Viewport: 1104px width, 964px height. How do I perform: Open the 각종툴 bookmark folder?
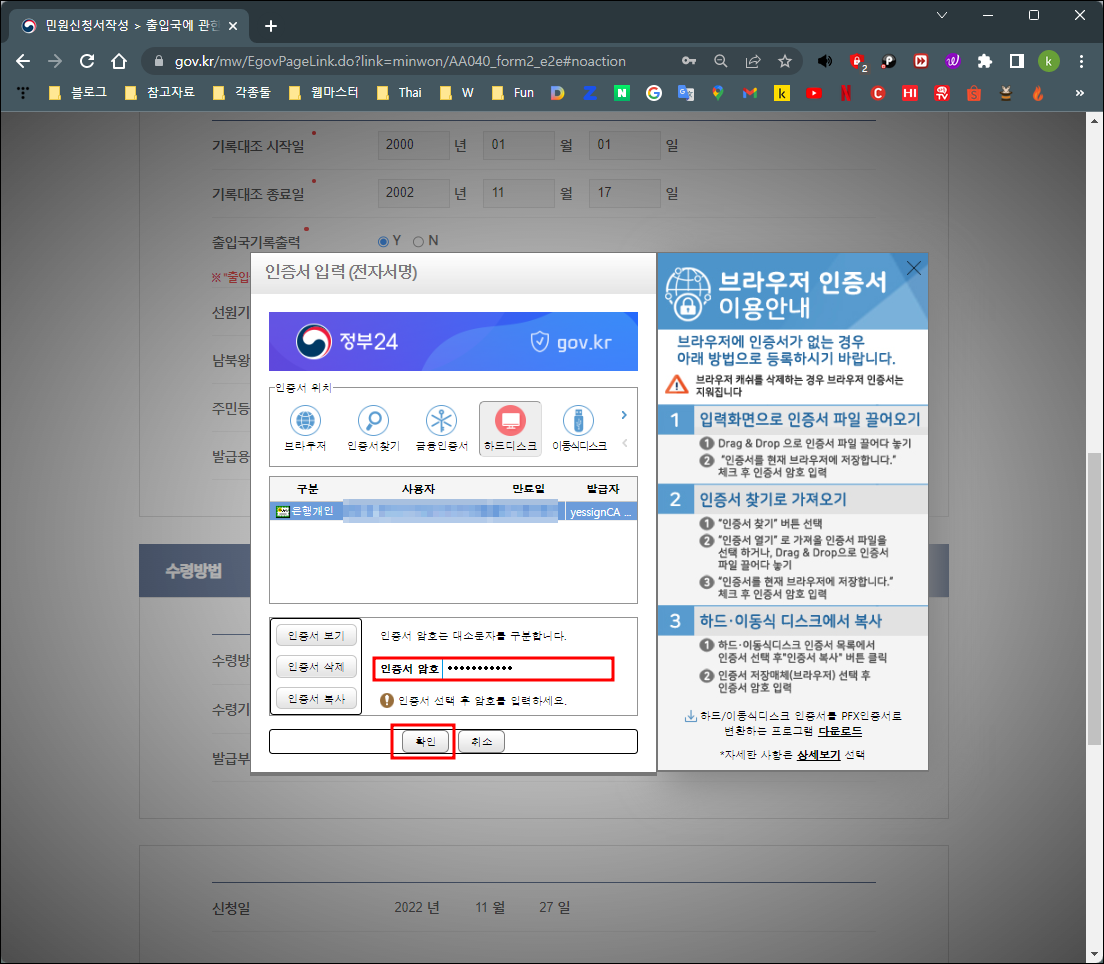tap(242, 93)
